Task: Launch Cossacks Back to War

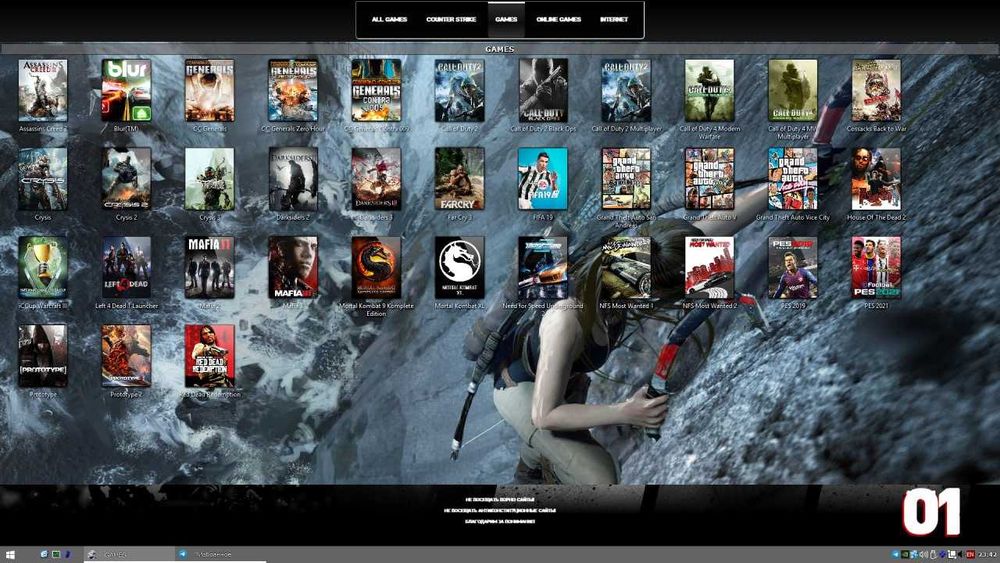Action: coord(876,91)
